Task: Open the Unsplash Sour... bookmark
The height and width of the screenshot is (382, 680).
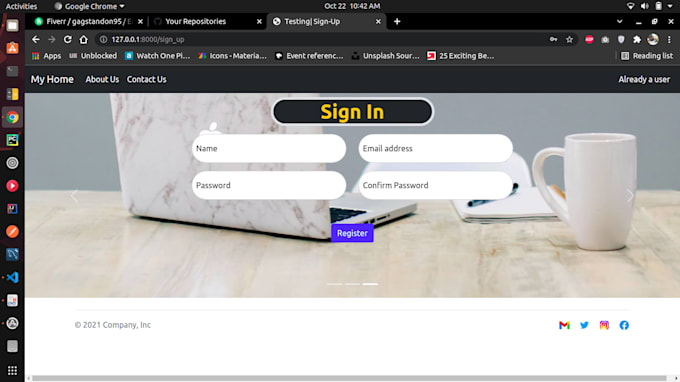Action: (x=385, y=56)
